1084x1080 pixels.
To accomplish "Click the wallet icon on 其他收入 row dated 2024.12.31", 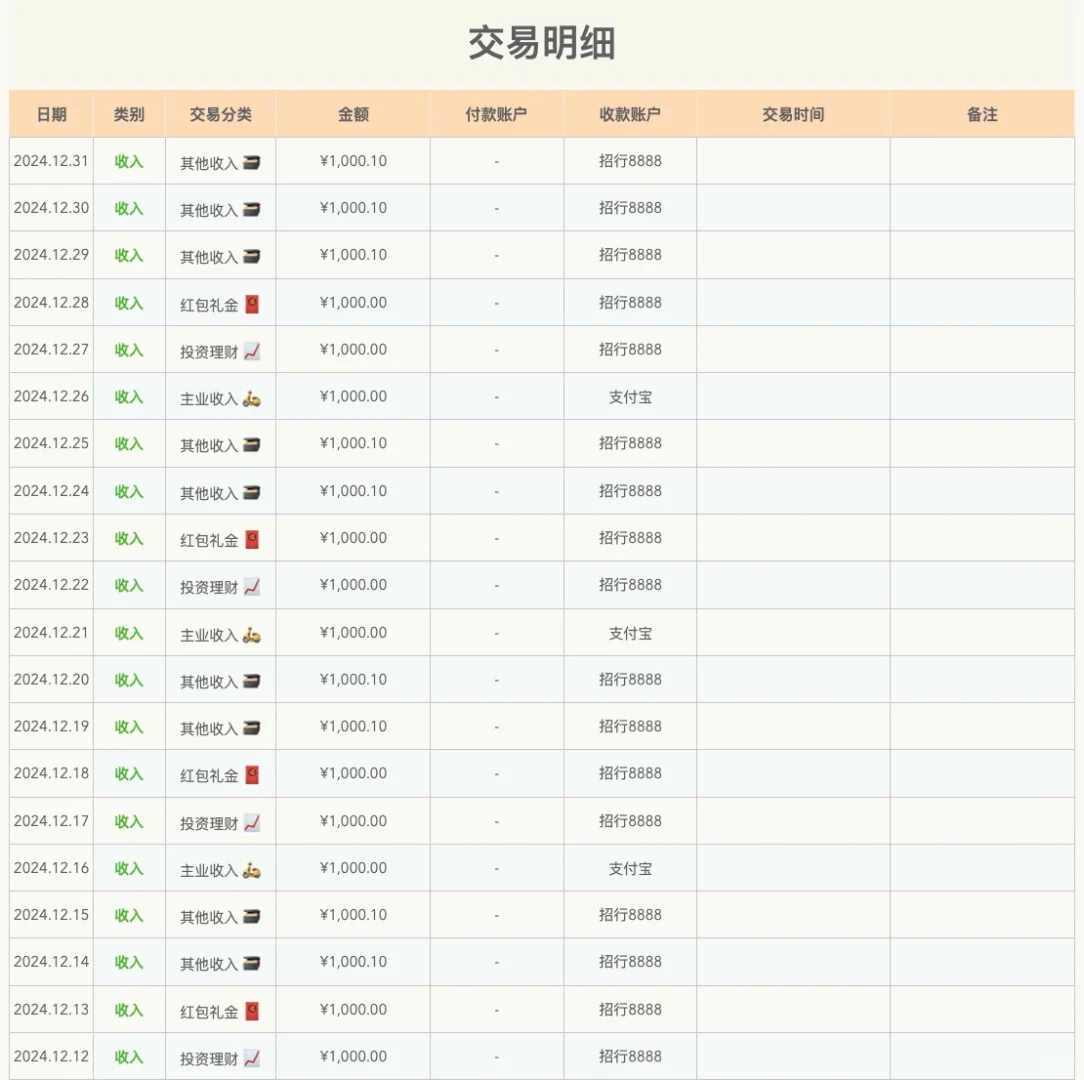I will tap(254, 161).
